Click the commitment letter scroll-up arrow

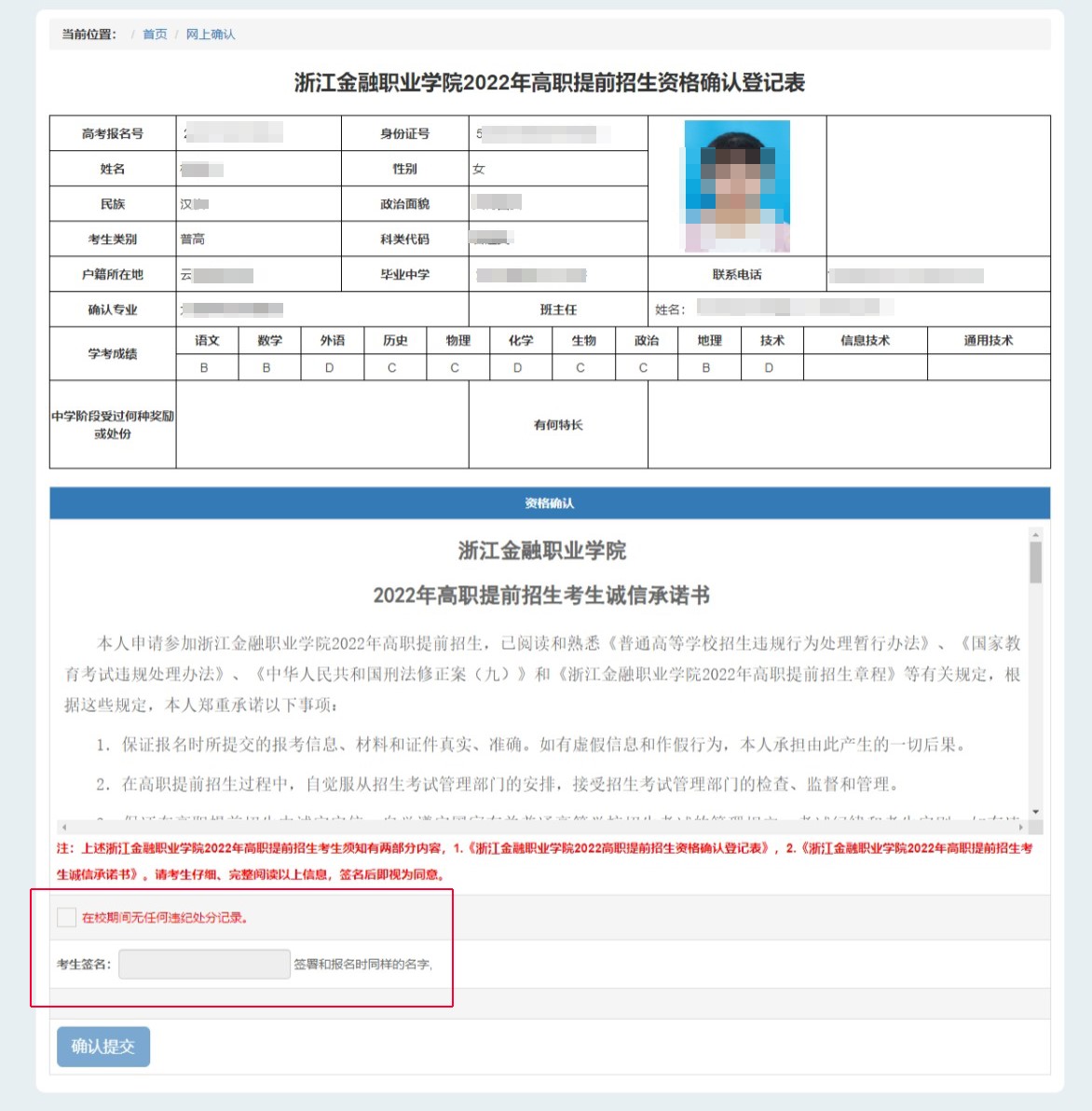pos(1035,535)
